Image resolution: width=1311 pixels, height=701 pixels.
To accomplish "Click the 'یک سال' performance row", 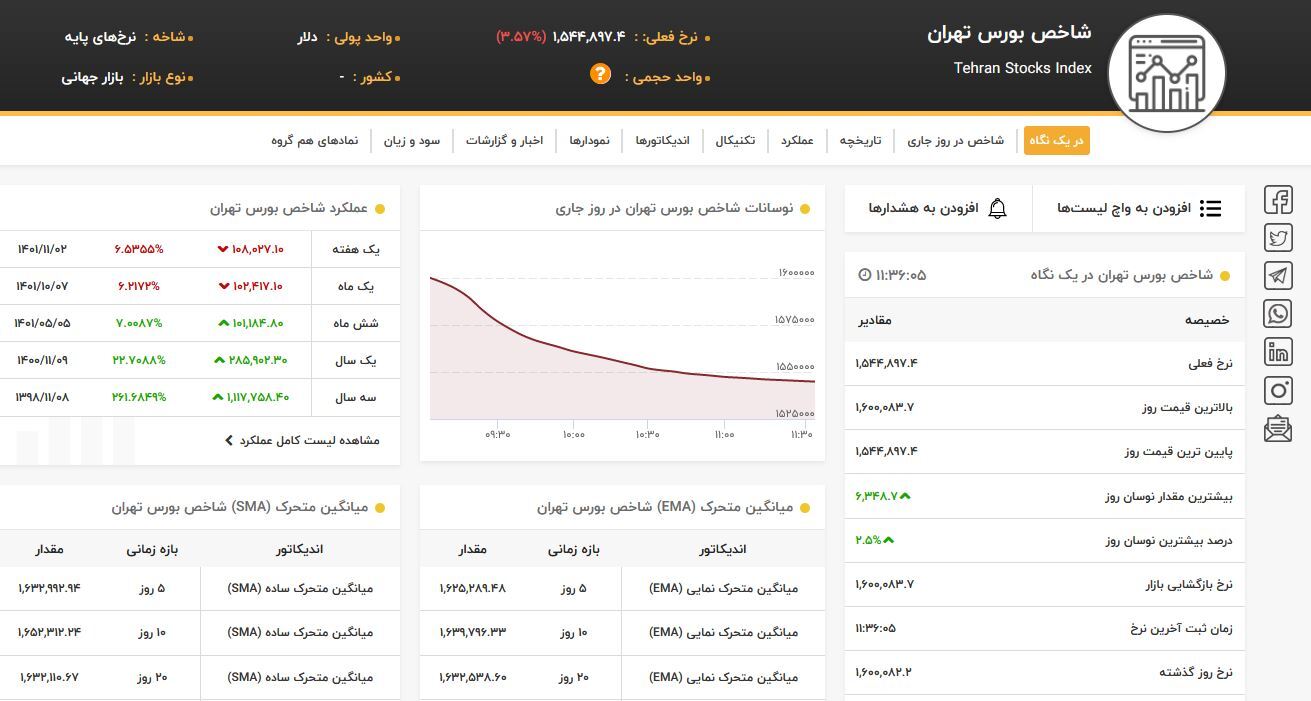I will click(200, 360).
